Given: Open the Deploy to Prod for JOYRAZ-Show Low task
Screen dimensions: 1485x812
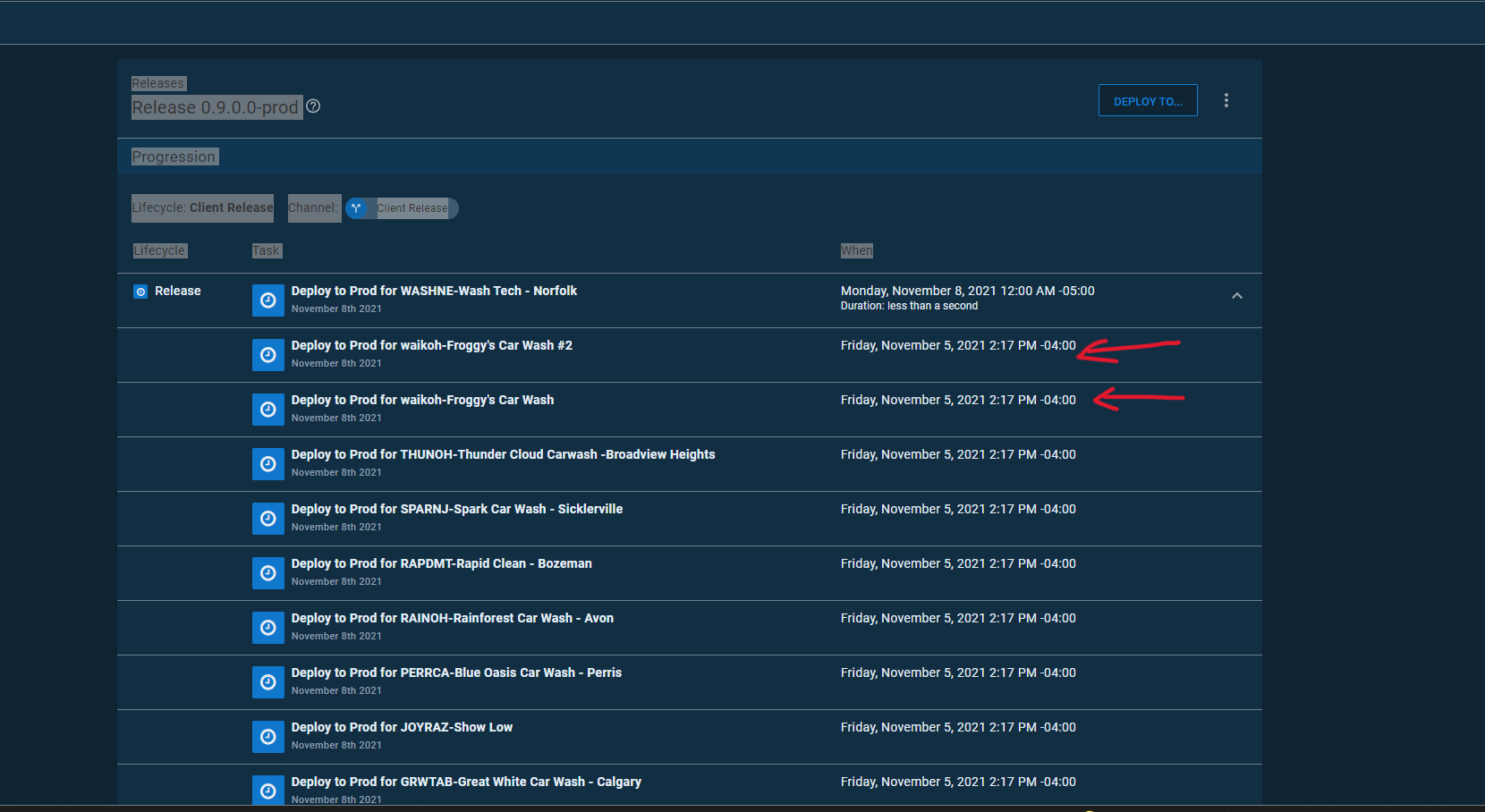Looking at the screenshot, I should pyautogui.click(x=401, y=727).
